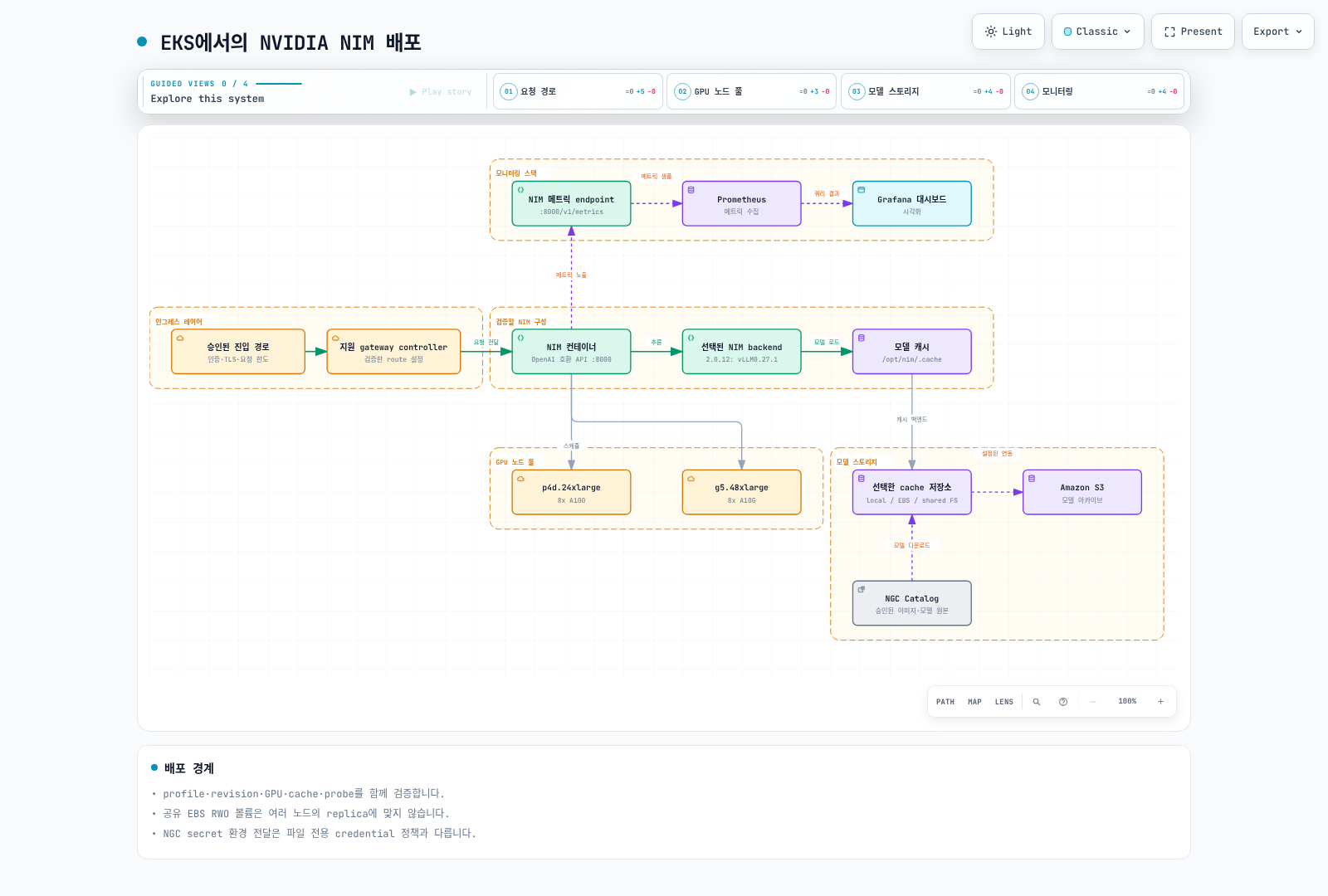The height and width of the screenshot is (896, 1328).
Task: Enable PATH mode in canvas toolbar
Action: click(x=945, y=702)
